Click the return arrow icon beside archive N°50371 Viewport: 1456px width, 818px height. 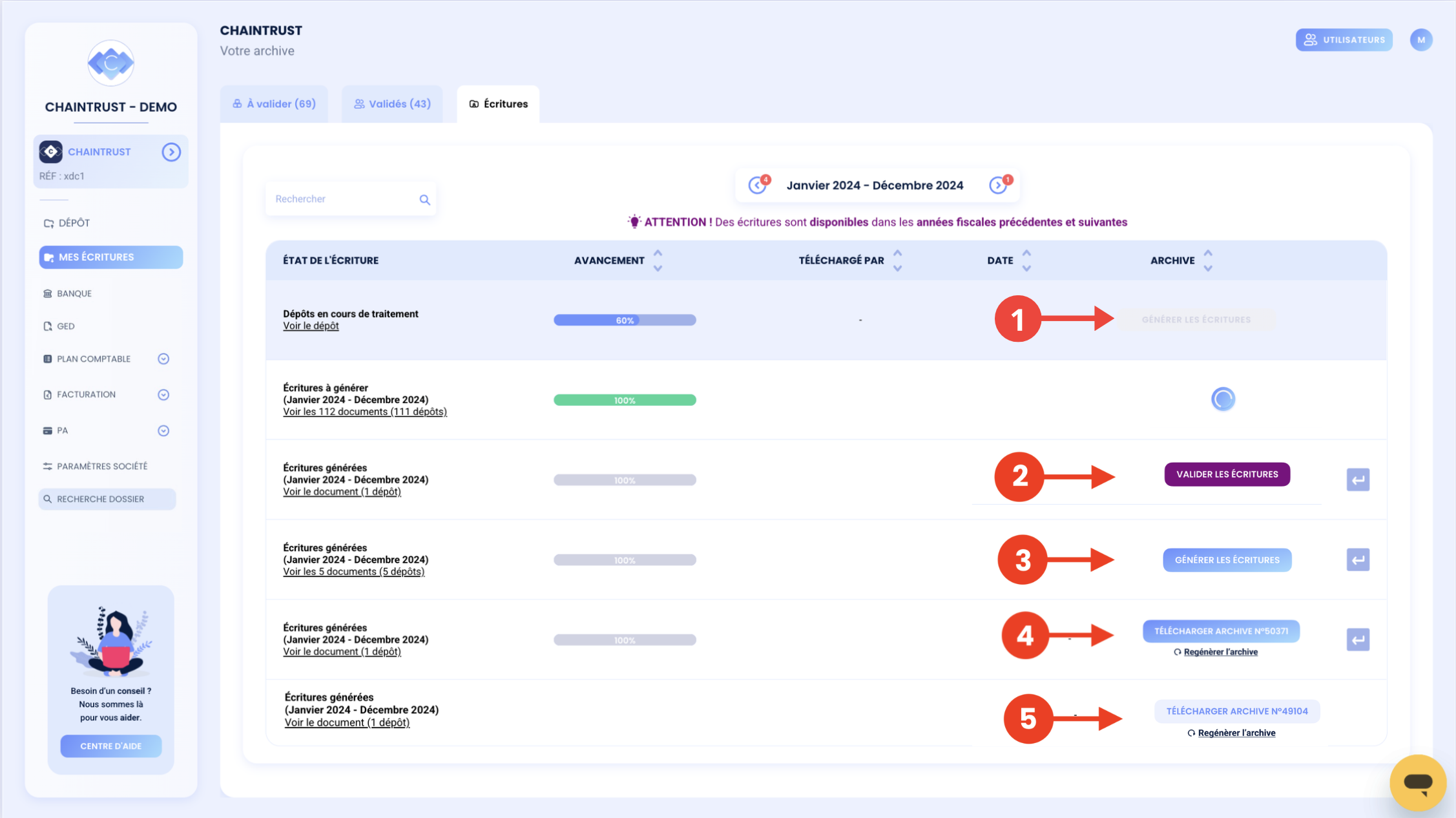coord(1358,640)
